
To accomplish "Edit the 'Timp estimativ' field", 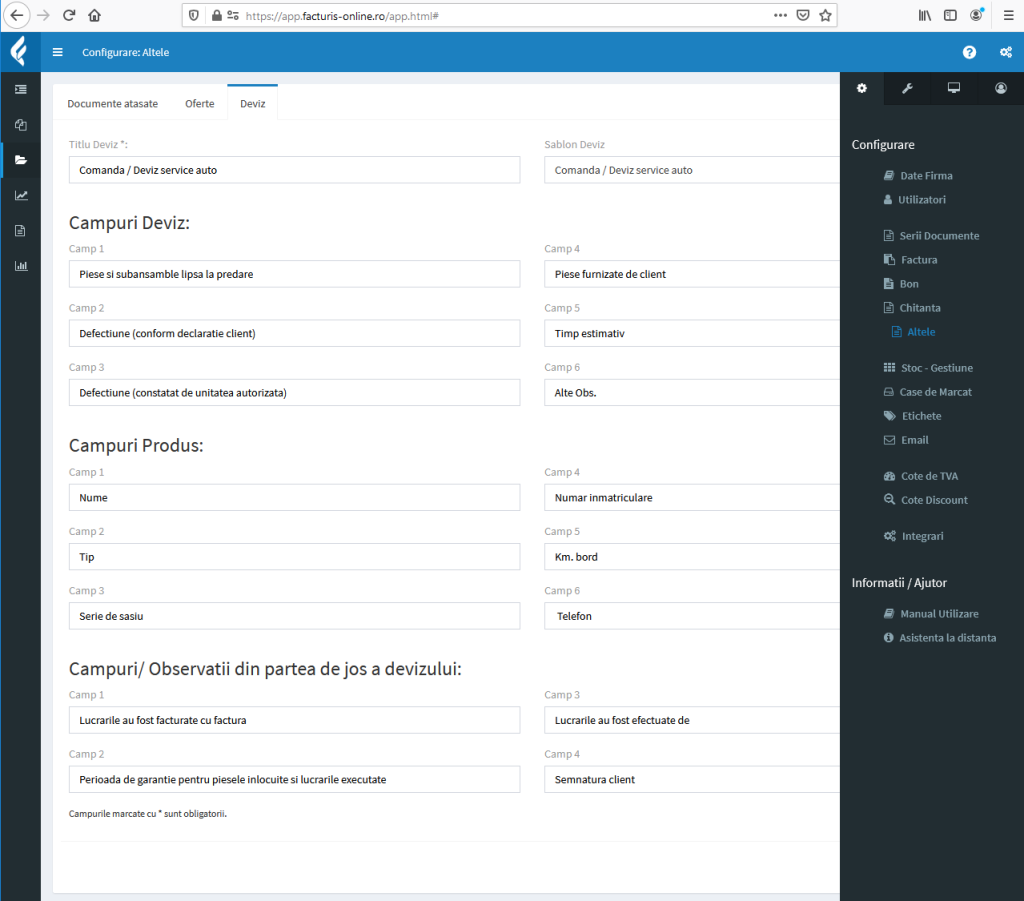I will pos(692,334).
